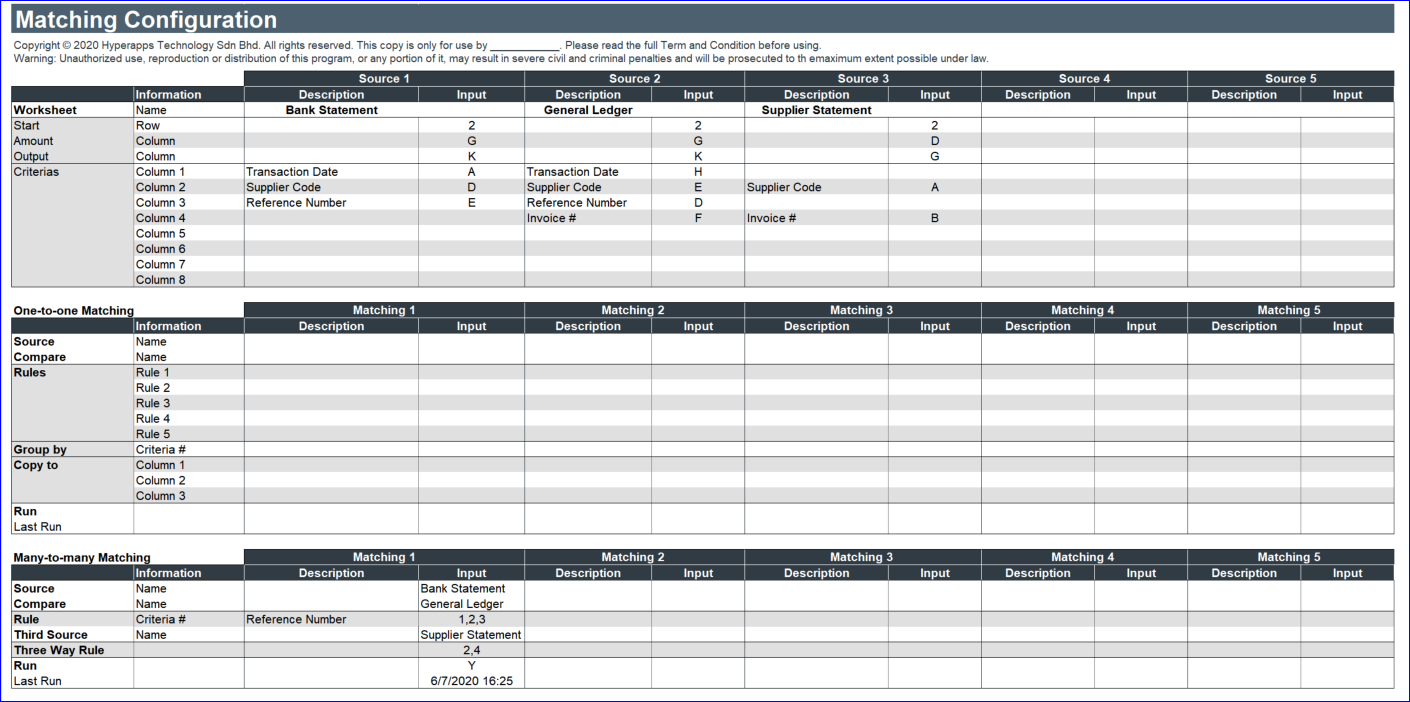Click the Many-to-many Compare 'General Ledger' input
The height and width of the screenshot is (702, 1410).
[x=471, y=604]
